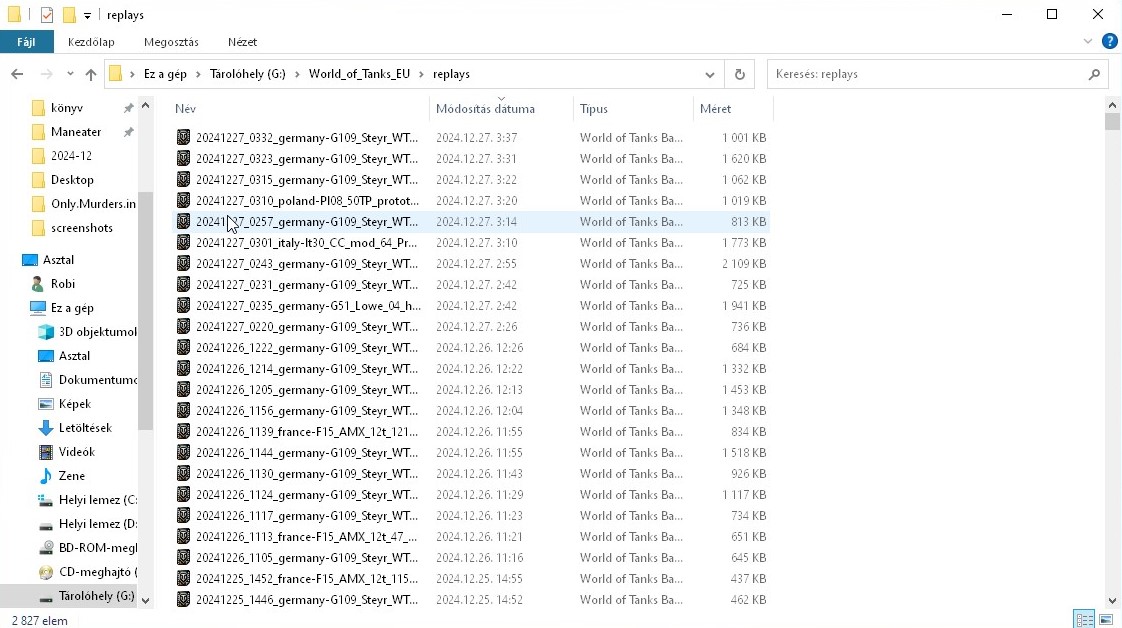This screenshot has width=1122, height=628.
Task: Open the '2024-12' folder in sidebar
Action: click(71, 156)
